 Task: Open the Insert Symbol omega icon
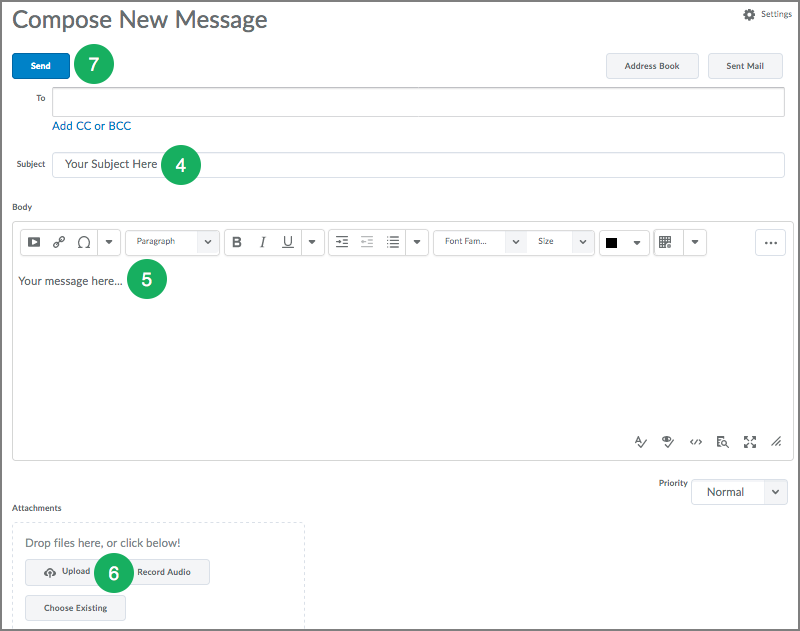click(84, 242)
